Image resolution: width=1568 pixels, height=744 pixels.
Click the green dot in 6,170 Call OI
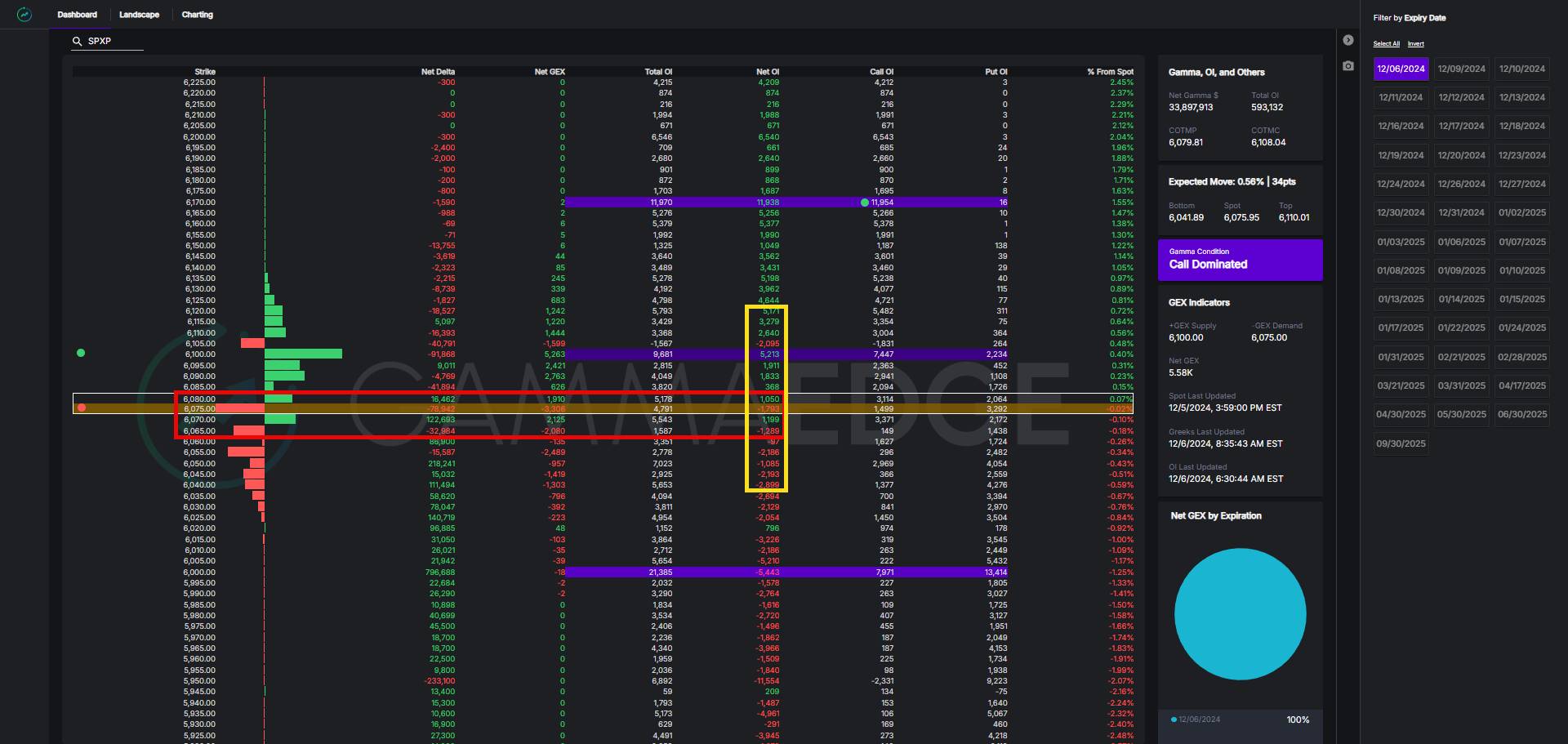tap(865, 203)
